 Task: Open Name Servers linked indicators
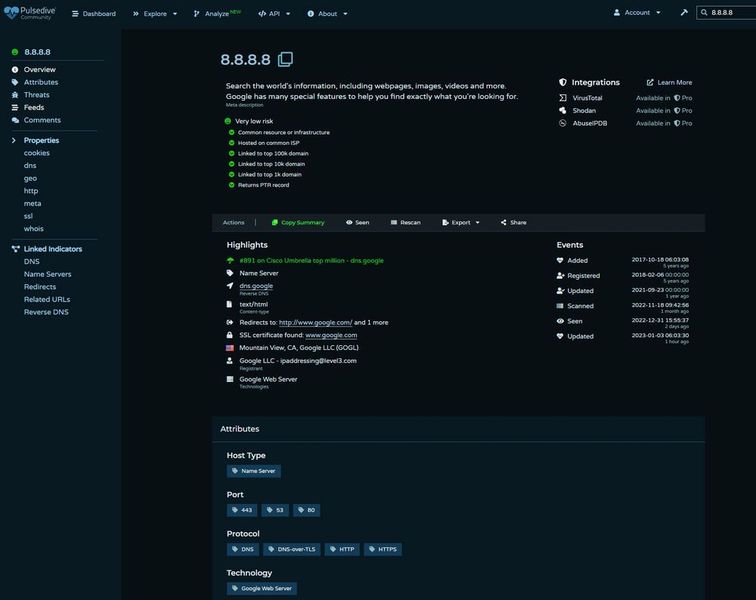pyautogui.click(x=48, y=274)
